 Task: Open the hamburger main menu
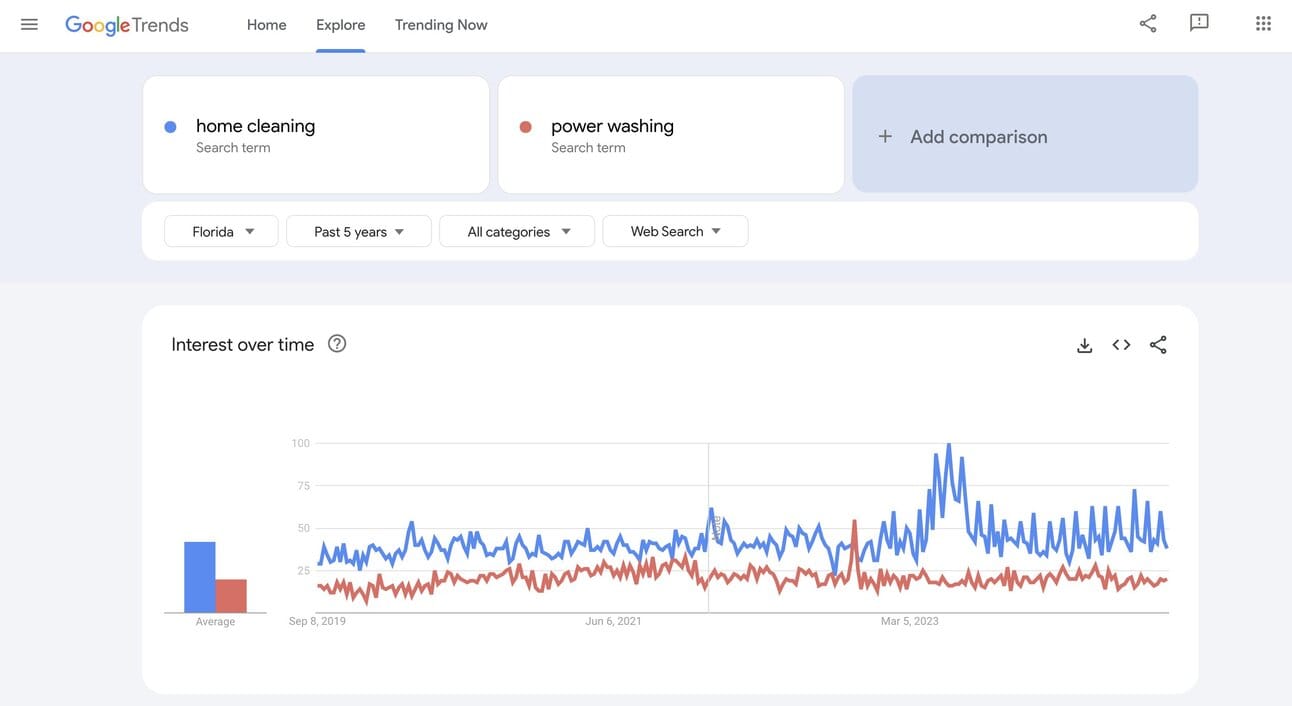(x=29, y=24)
